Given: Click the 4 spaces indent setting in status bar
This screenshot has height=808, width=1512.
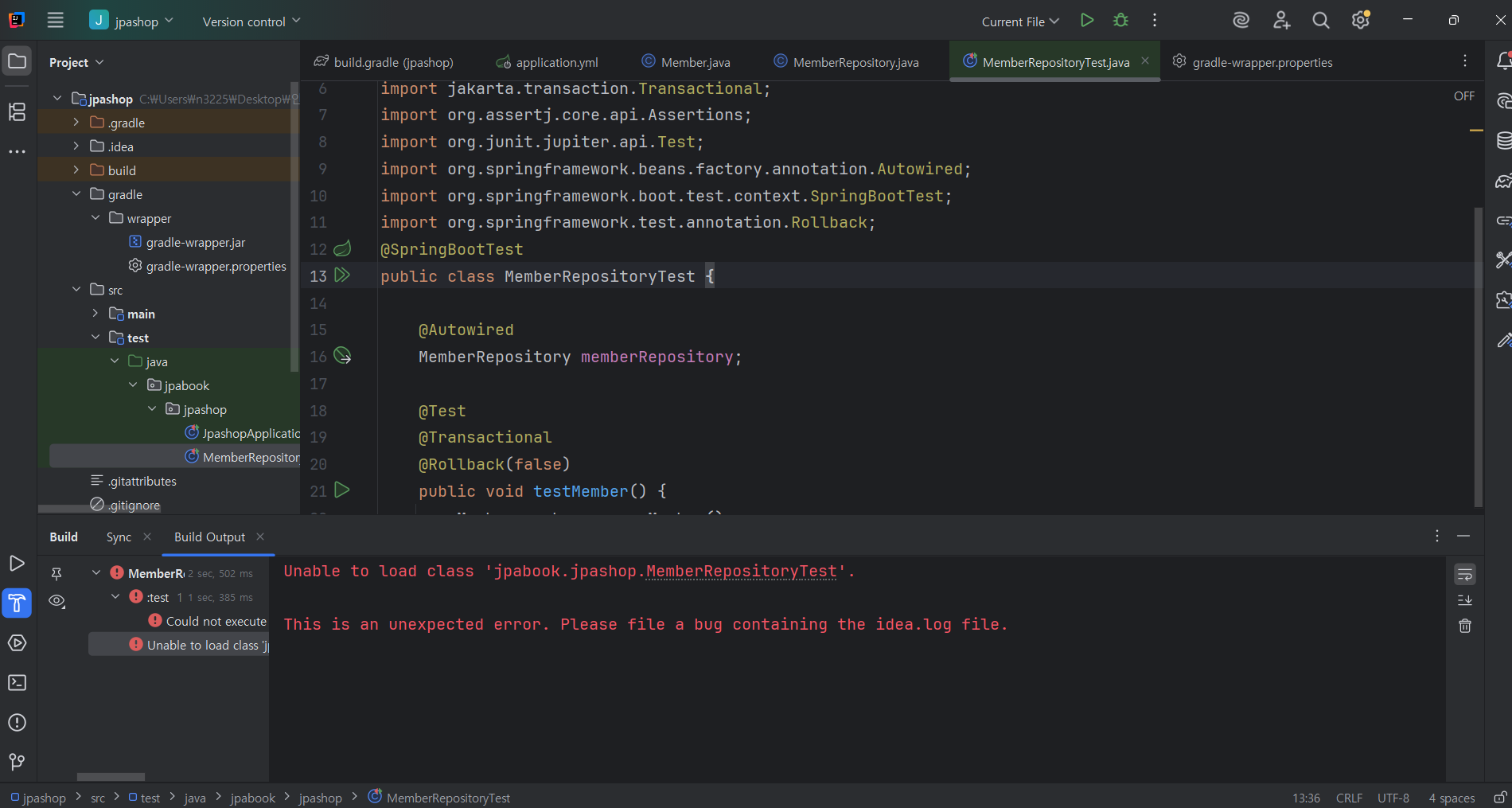Looking at the screenshot, I should (1451, 798).
